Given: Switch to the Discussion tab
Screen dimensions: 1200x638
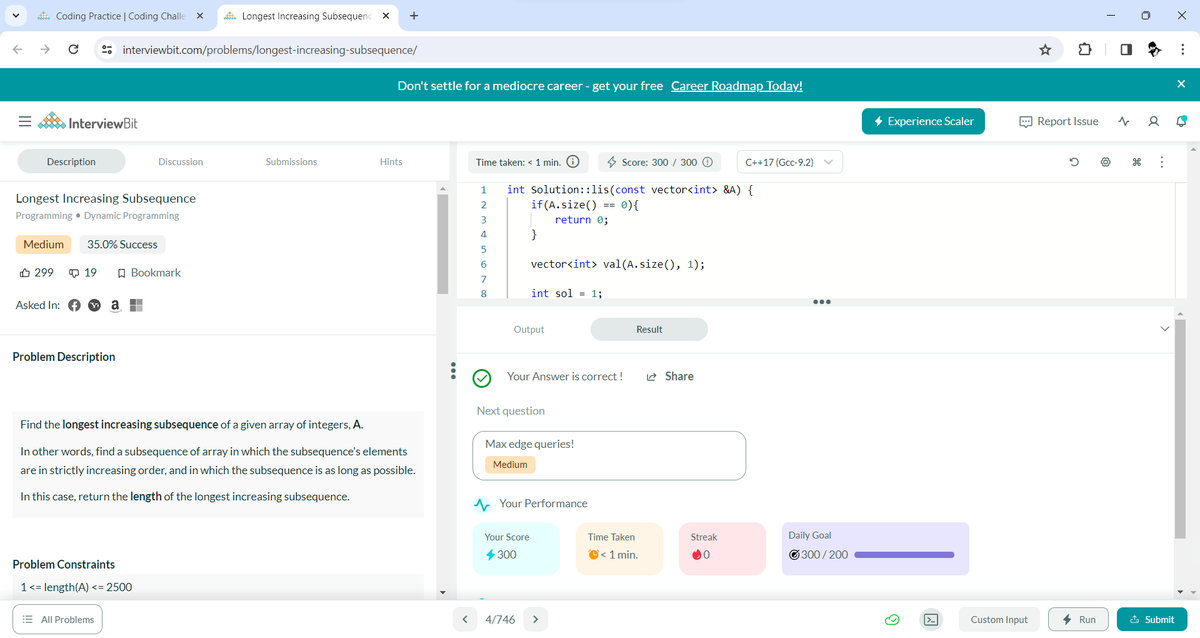Looking at the screenshot, I should coord(181,162).
